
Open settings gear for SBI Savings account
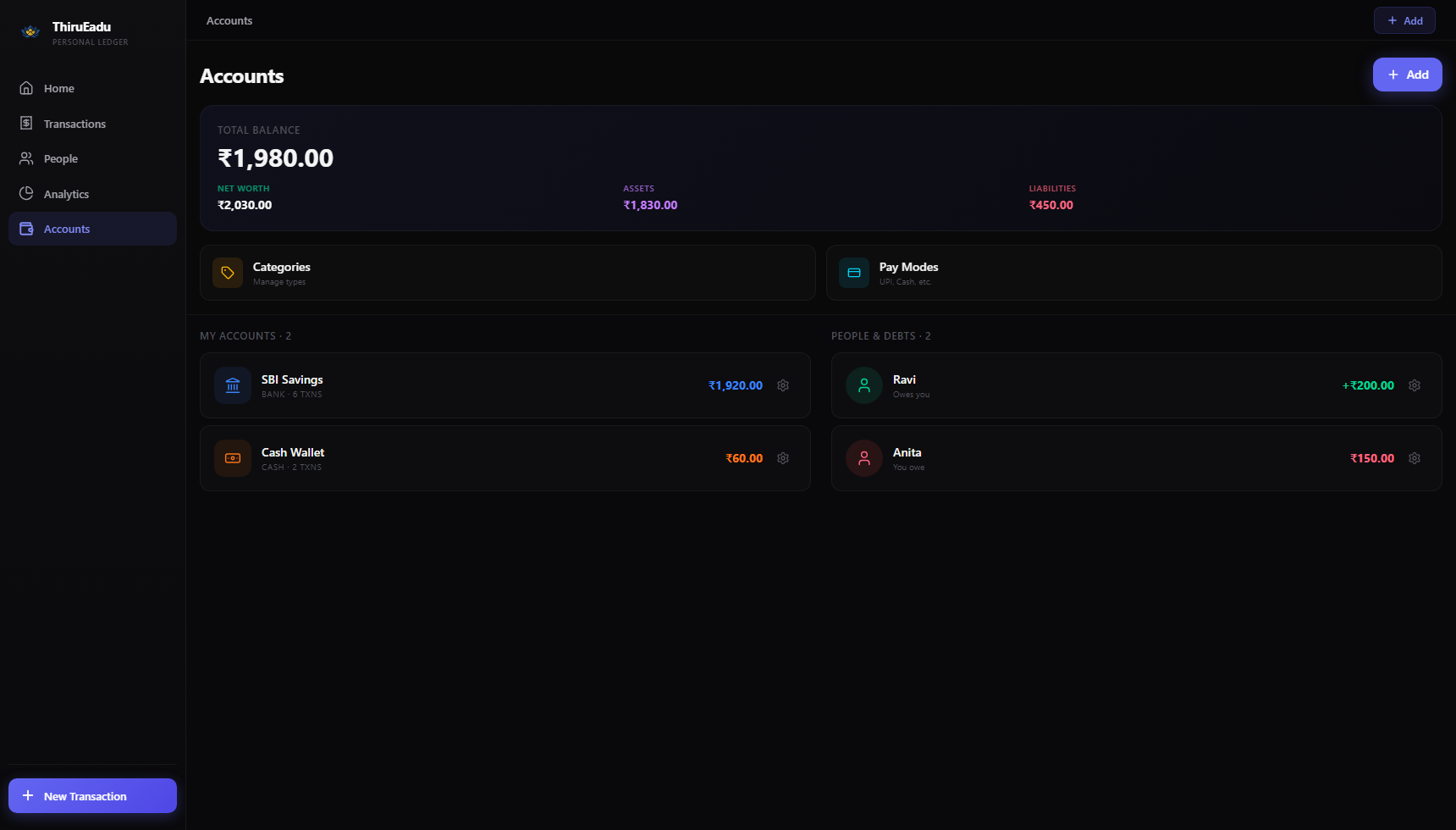782,385
